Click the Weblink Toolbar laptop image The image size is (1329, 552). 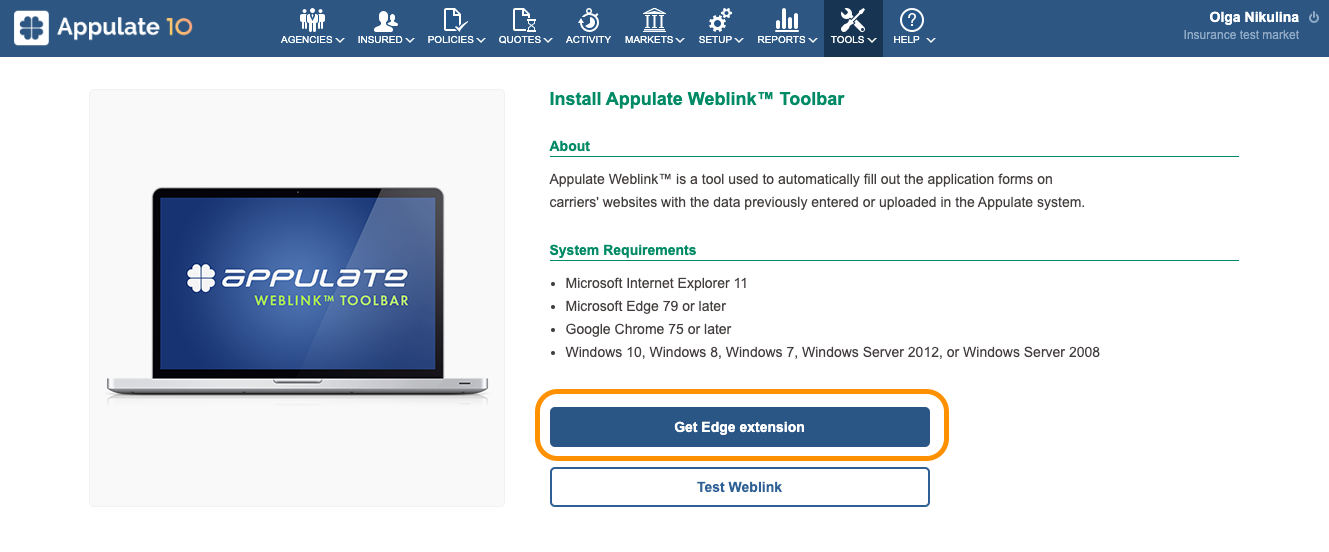[x=297, y=297]
